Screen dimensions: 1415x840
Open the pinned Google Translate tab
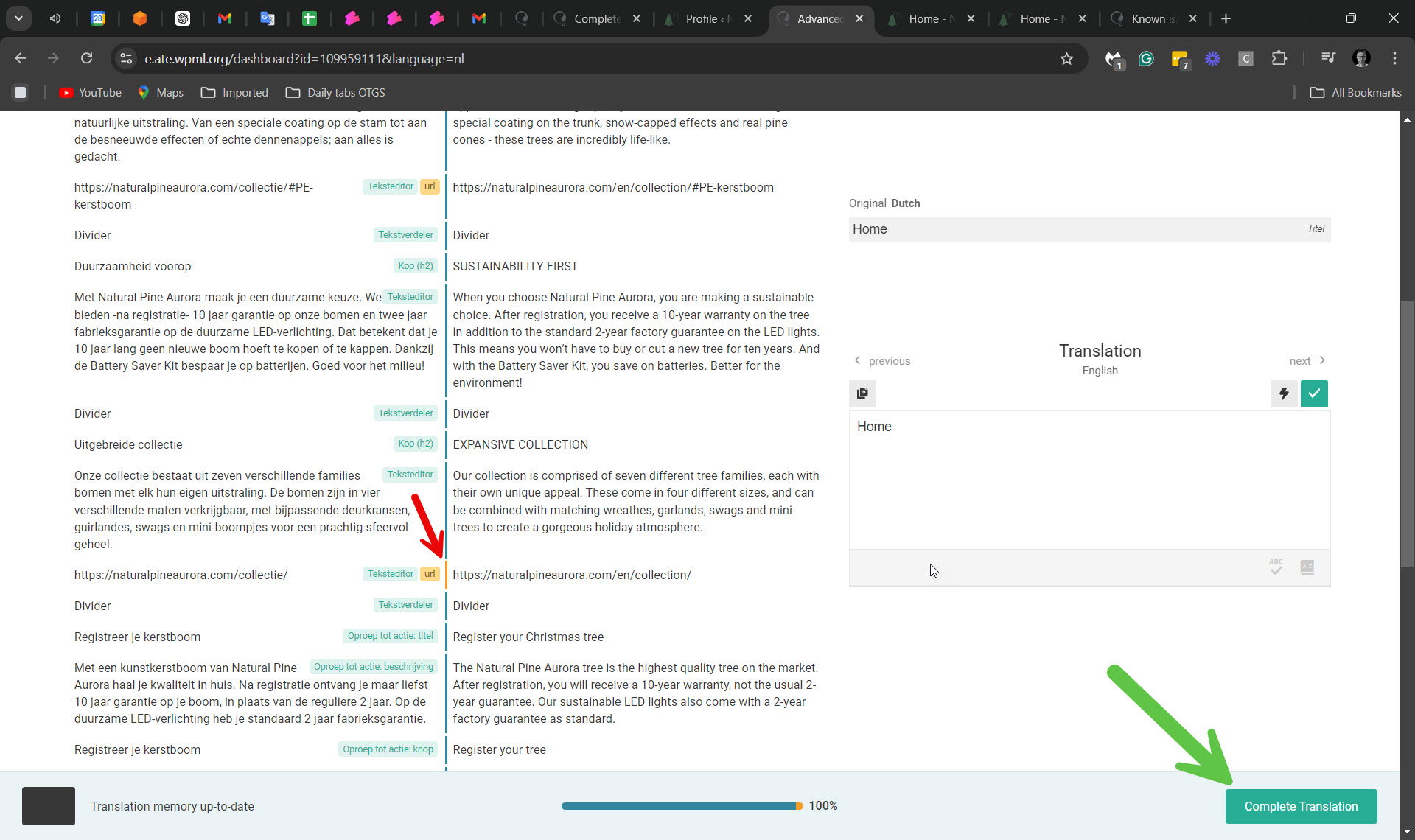pyautogui.click(x=268, y=18)
